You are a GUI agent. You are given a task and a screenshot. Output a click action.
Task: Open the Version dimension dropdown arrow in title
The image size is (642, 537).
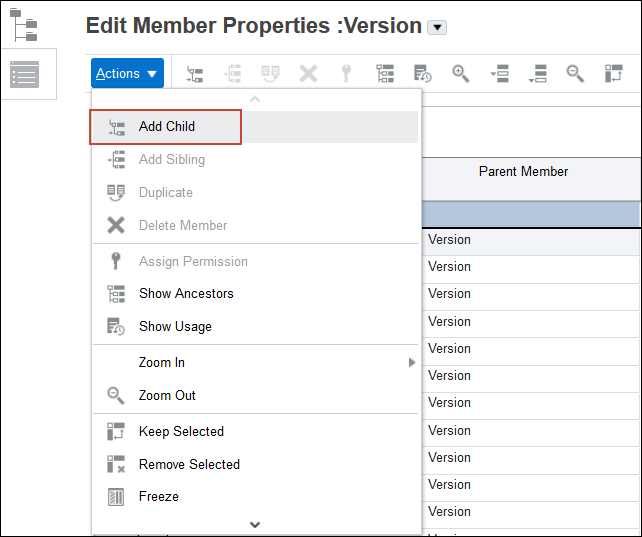pos(437,27)
